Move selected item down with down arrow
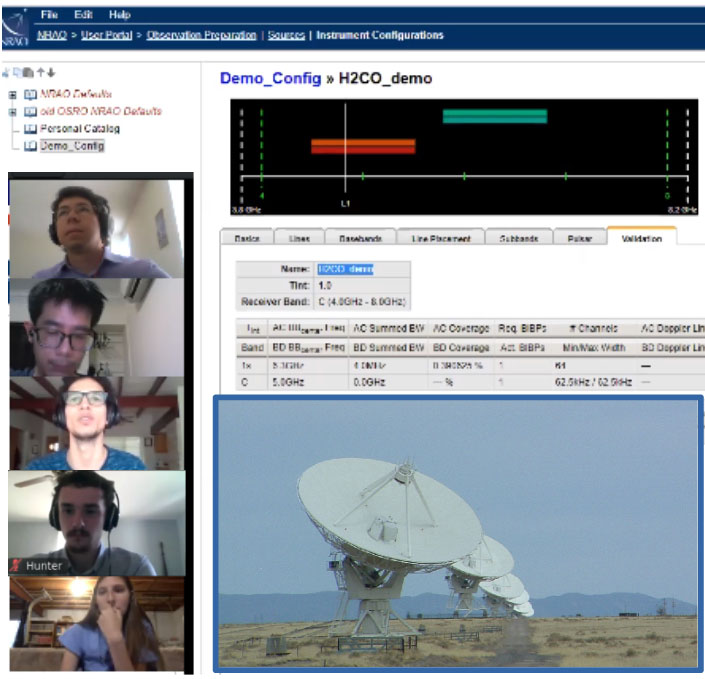 point(51,73)
